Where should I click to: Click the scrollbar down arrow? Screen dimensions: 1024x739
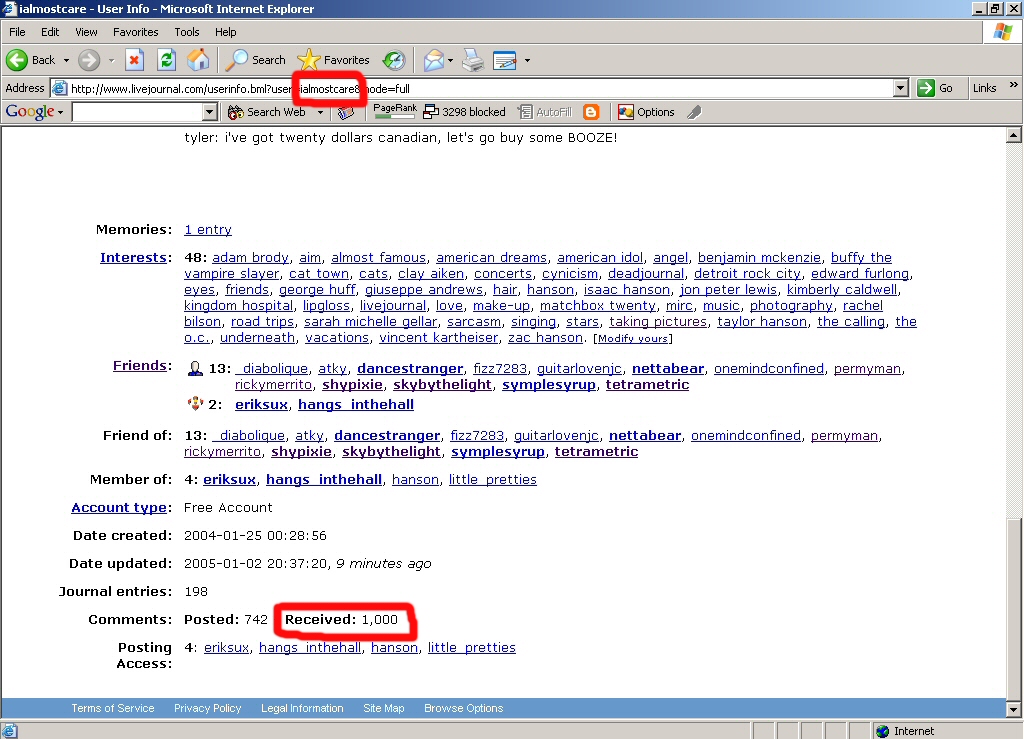pos(1014,709)
